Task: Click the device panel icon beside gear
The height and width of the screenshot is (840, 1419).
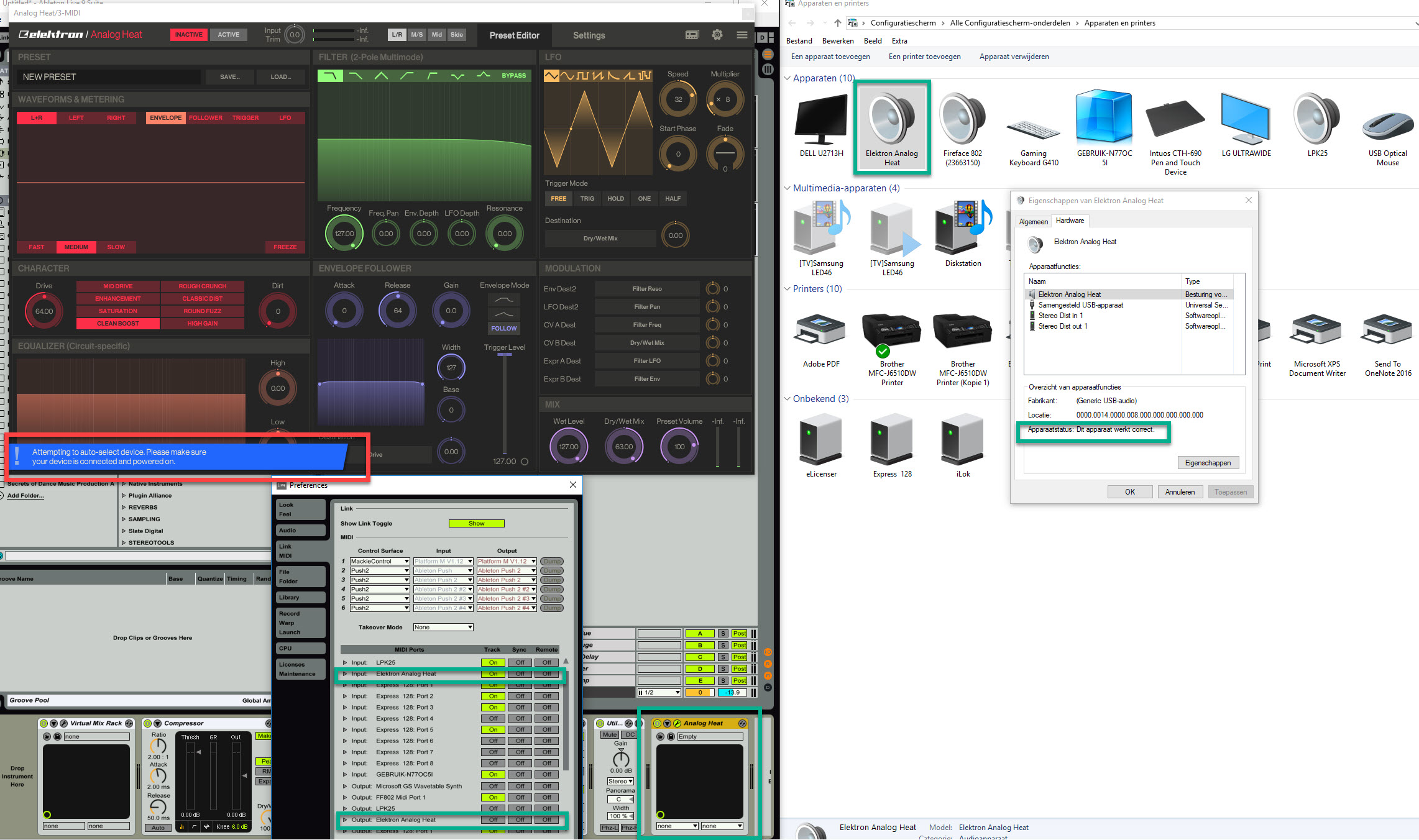Action: (692, 35)
